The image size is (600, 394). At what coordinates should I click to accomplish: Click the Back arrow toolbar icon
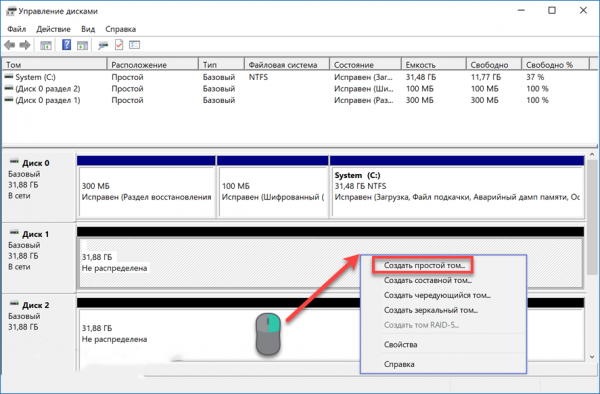point(10,45)
